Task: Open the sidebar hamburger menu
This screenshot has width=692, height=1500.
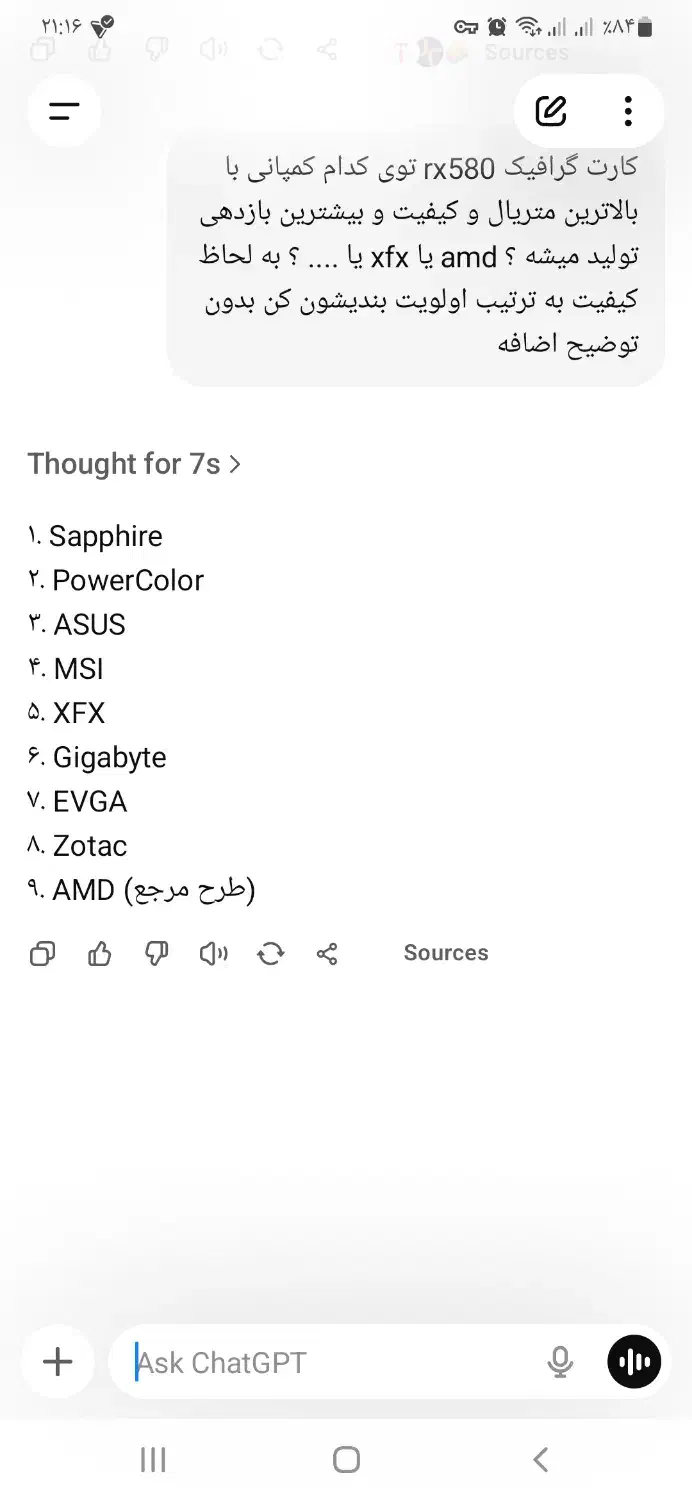Action: [64, 111]
